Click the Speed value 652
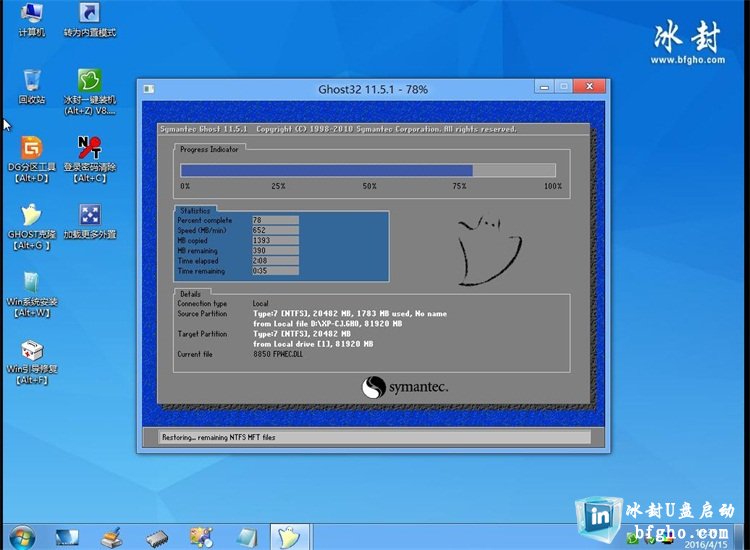Viewport: 750px width, 550px height. click(275, 230)
